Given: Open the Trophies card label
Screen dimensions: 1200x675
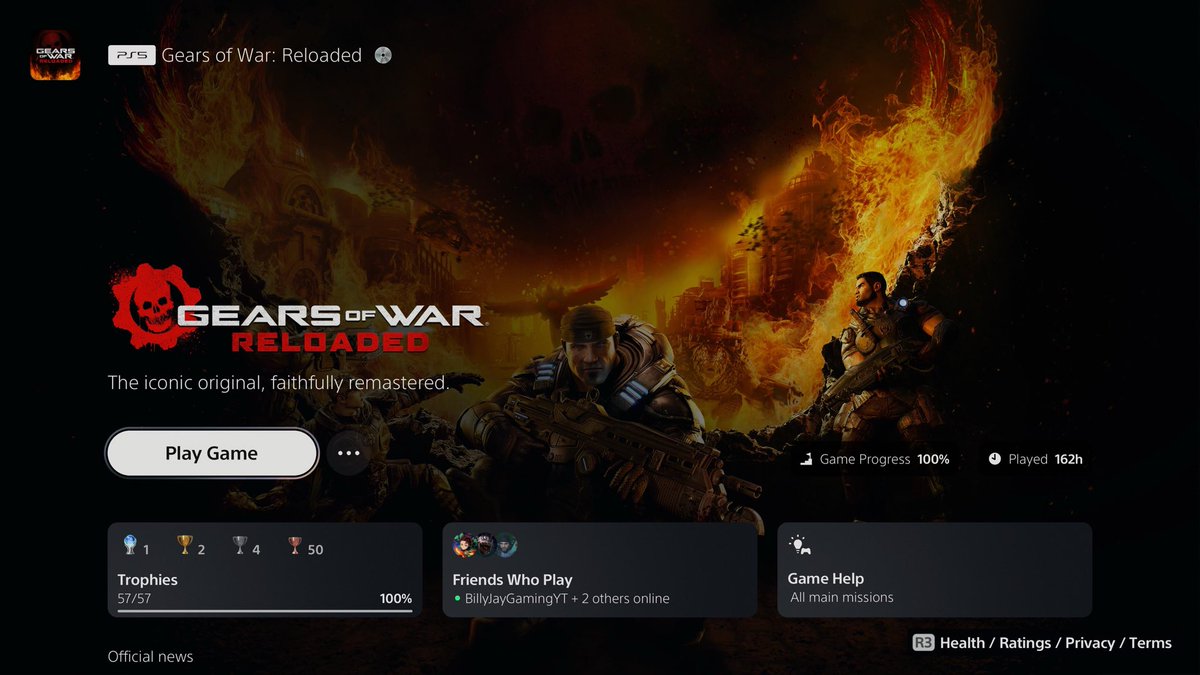Looking at the screenshot, I should click(x=147, y=579).
